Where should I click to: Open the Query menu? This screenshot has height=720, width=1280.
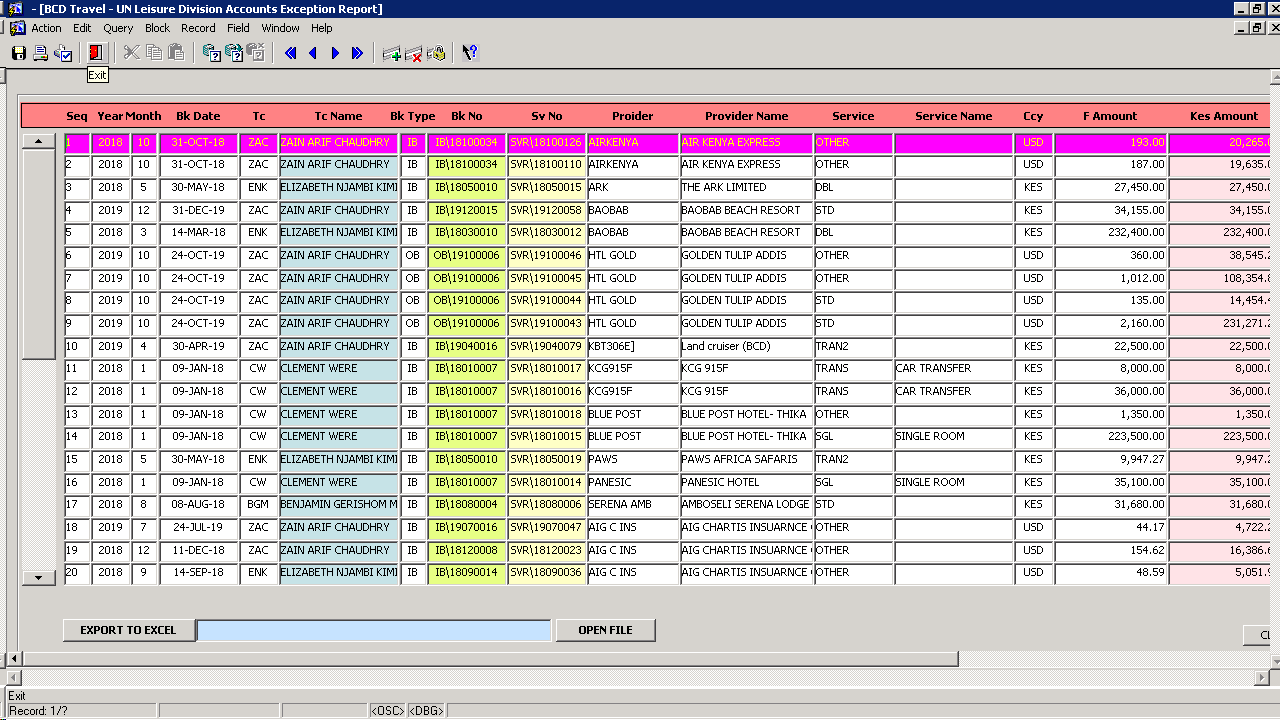[x=118, y=28]
